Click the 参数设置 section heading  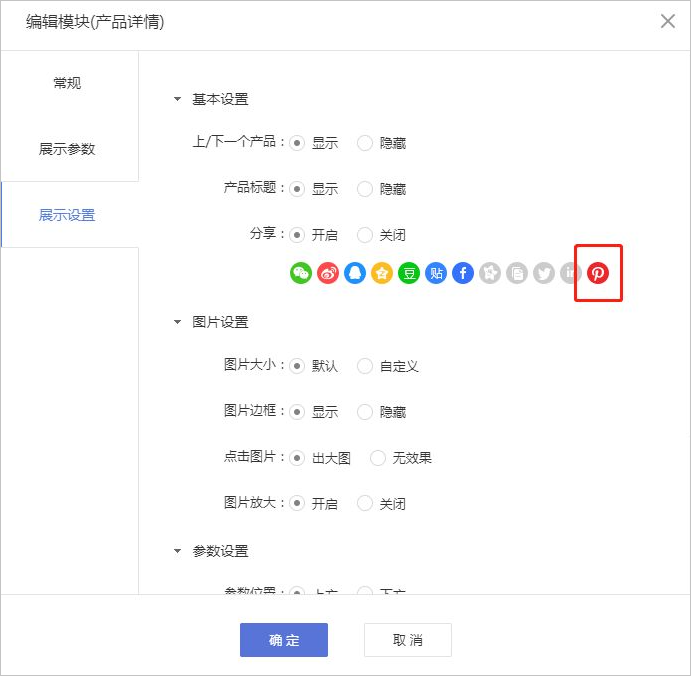click(220, 551)
